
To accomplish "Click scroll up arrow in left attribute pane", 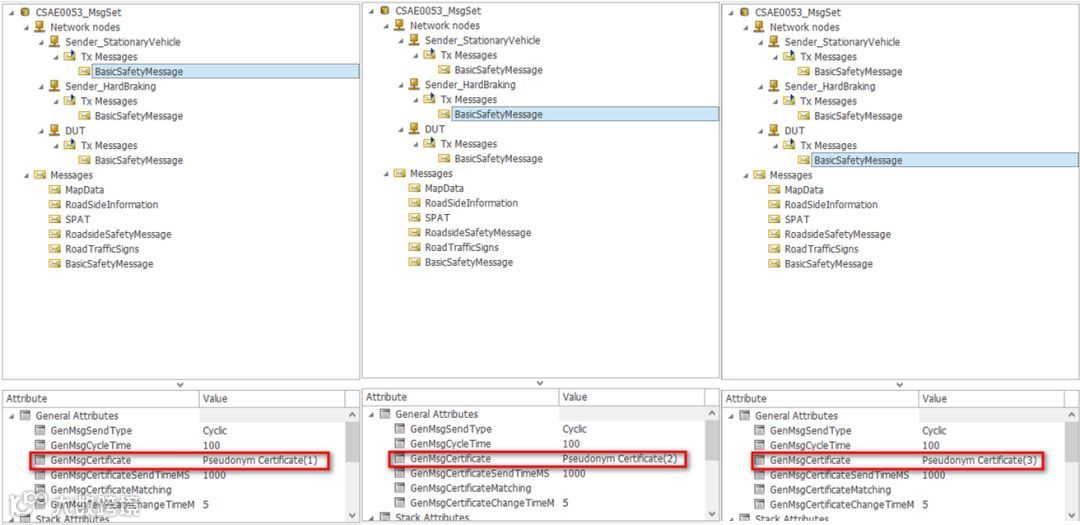I will coord(352,415).
